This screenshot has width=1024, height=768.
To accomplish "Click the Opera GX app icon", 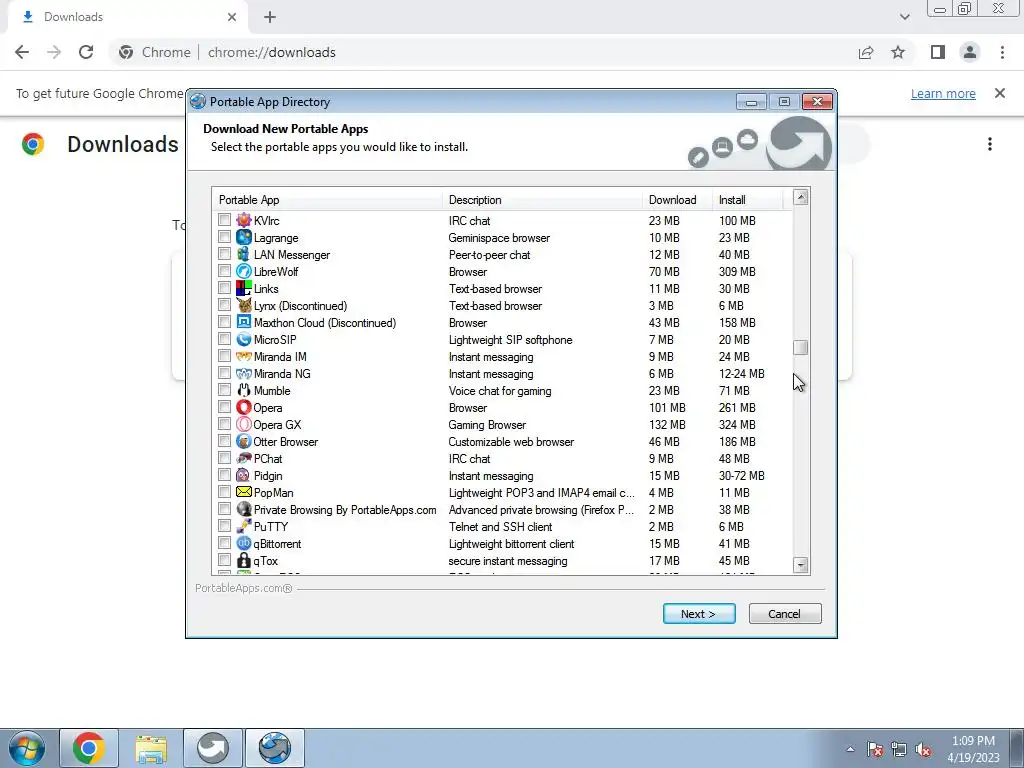I will 244,424.
